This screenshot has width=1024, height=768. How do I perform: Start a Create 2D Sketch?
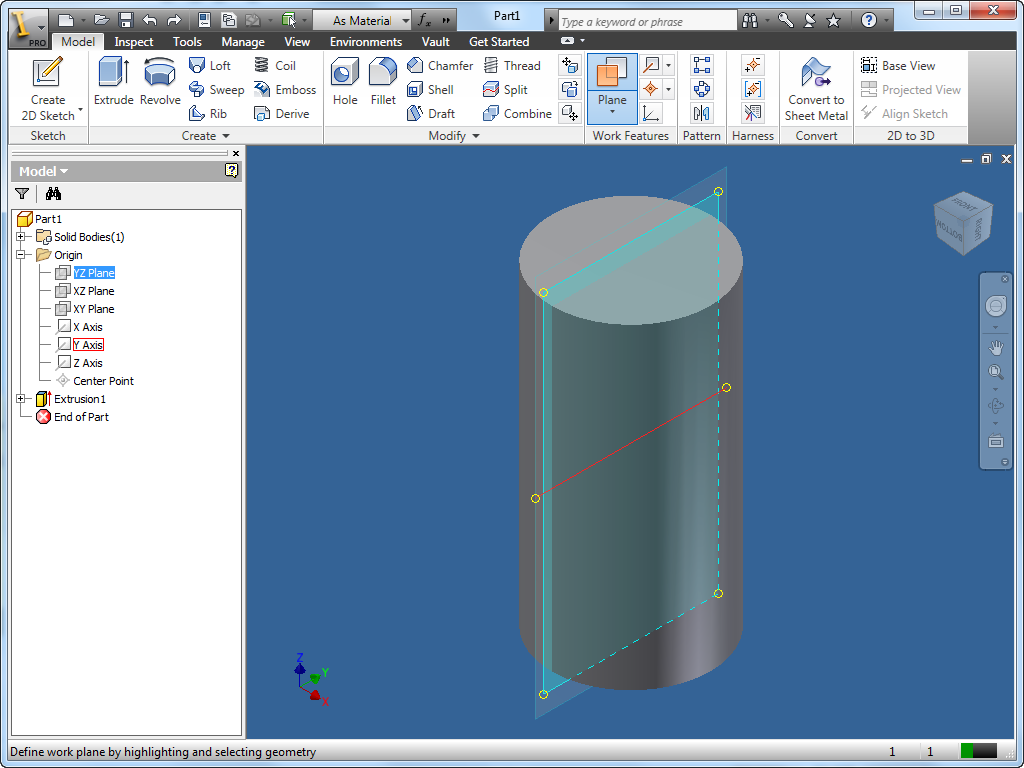pos(48,89)
